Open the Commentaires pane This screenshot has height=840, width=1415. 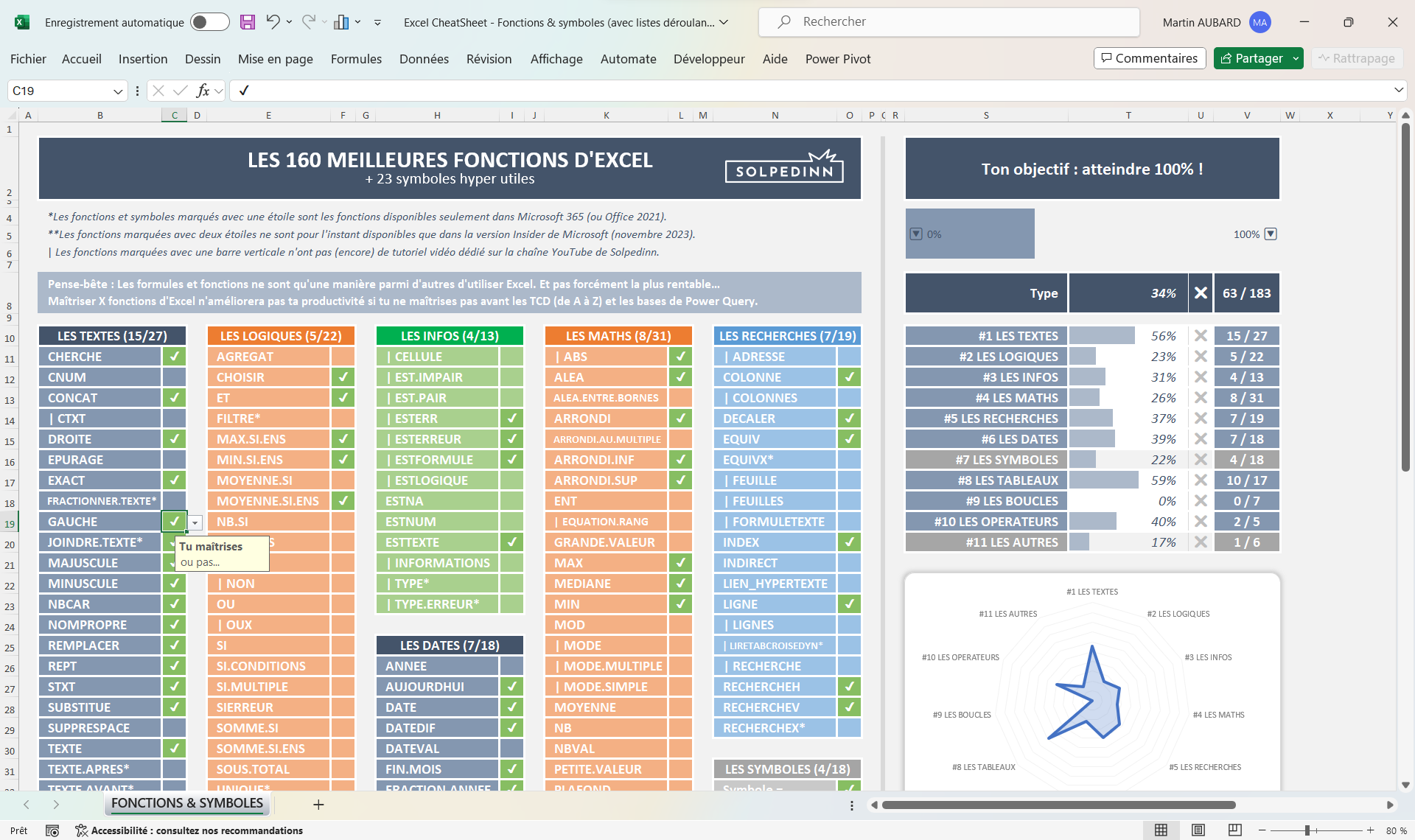coord(1149,58)
